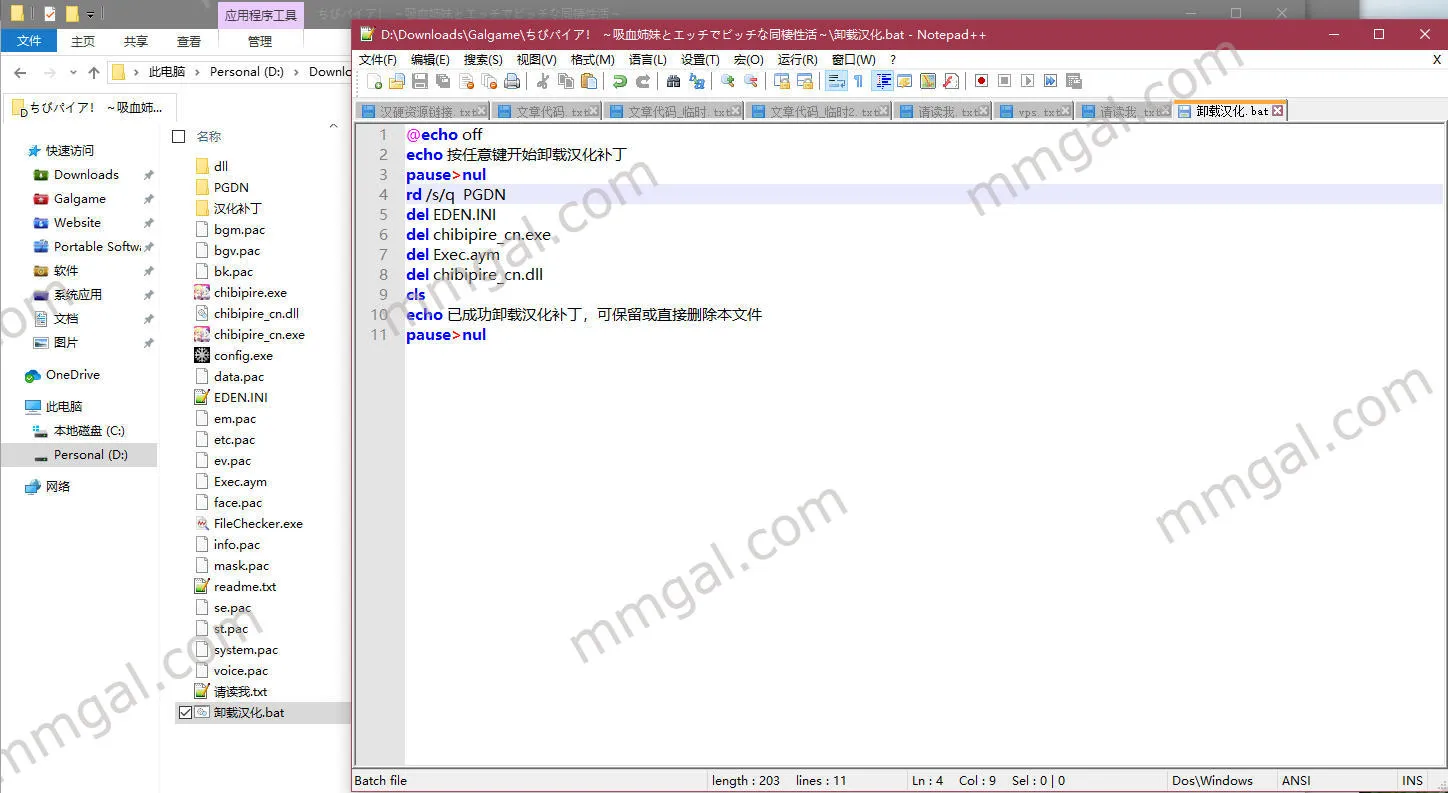Click the Zoom In magnifier icon
Viewport: 1448px width, 793px height.
[728, 81]
